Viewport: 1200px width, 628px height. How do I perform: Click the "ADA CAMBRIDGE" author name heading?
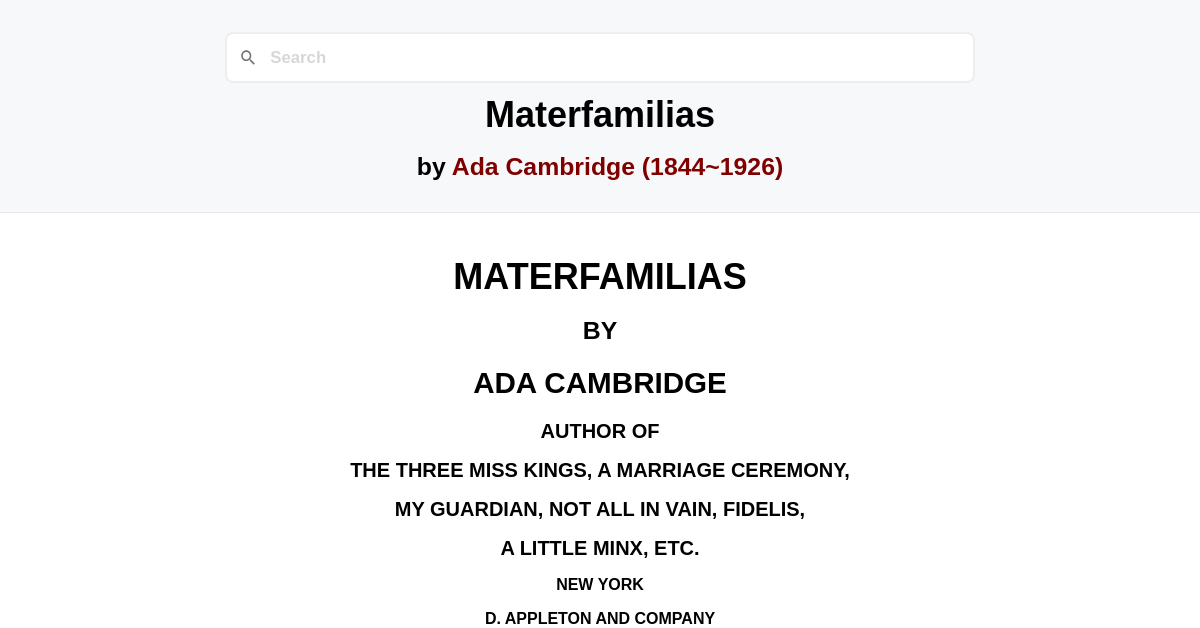[x=600, y=383]
